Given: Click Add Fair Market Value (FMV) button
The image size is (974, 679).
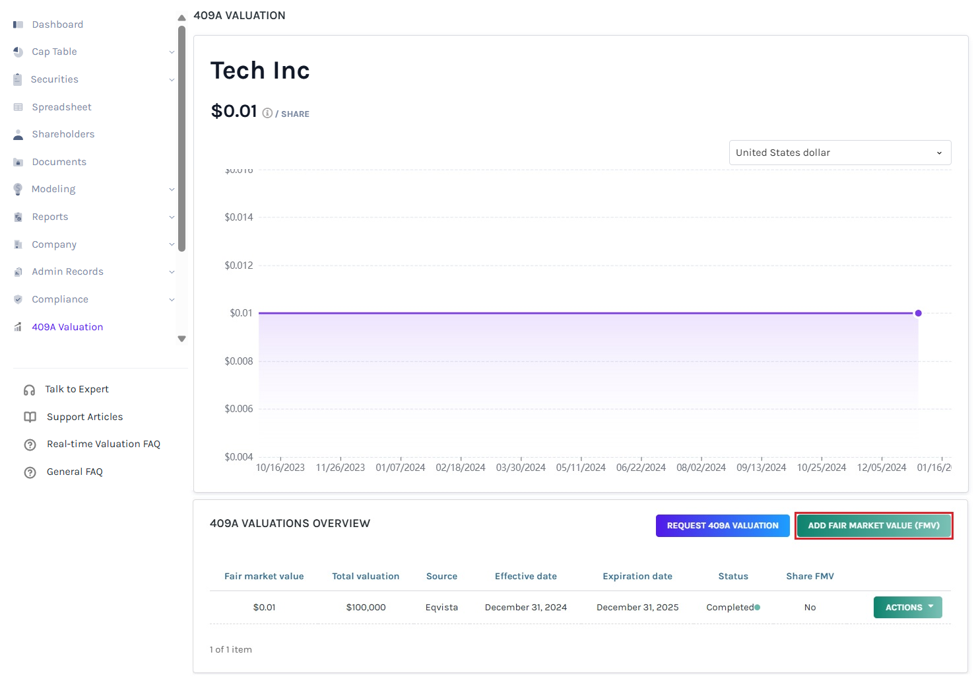Looking at the screenshot, I should click(x=873, y=526).
